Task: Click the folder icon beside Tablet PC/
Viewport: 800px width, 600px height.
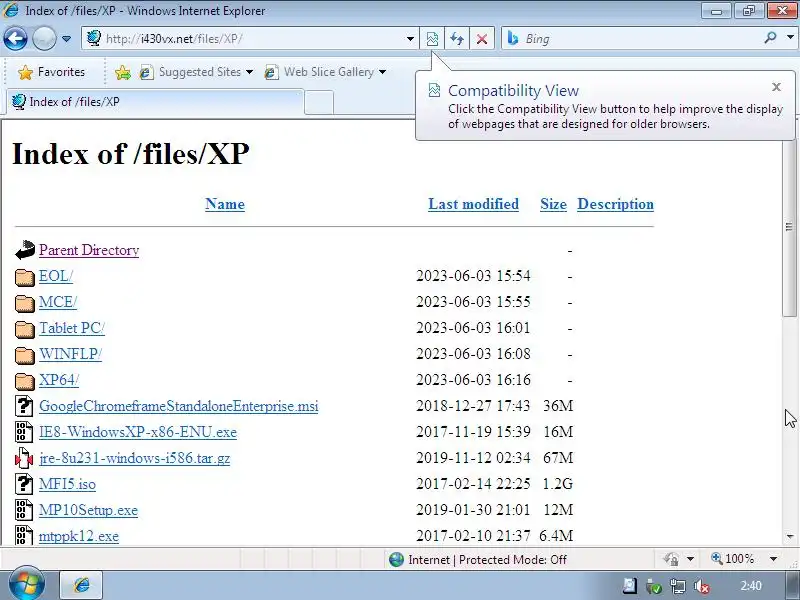Action: (x=24, y=329)
